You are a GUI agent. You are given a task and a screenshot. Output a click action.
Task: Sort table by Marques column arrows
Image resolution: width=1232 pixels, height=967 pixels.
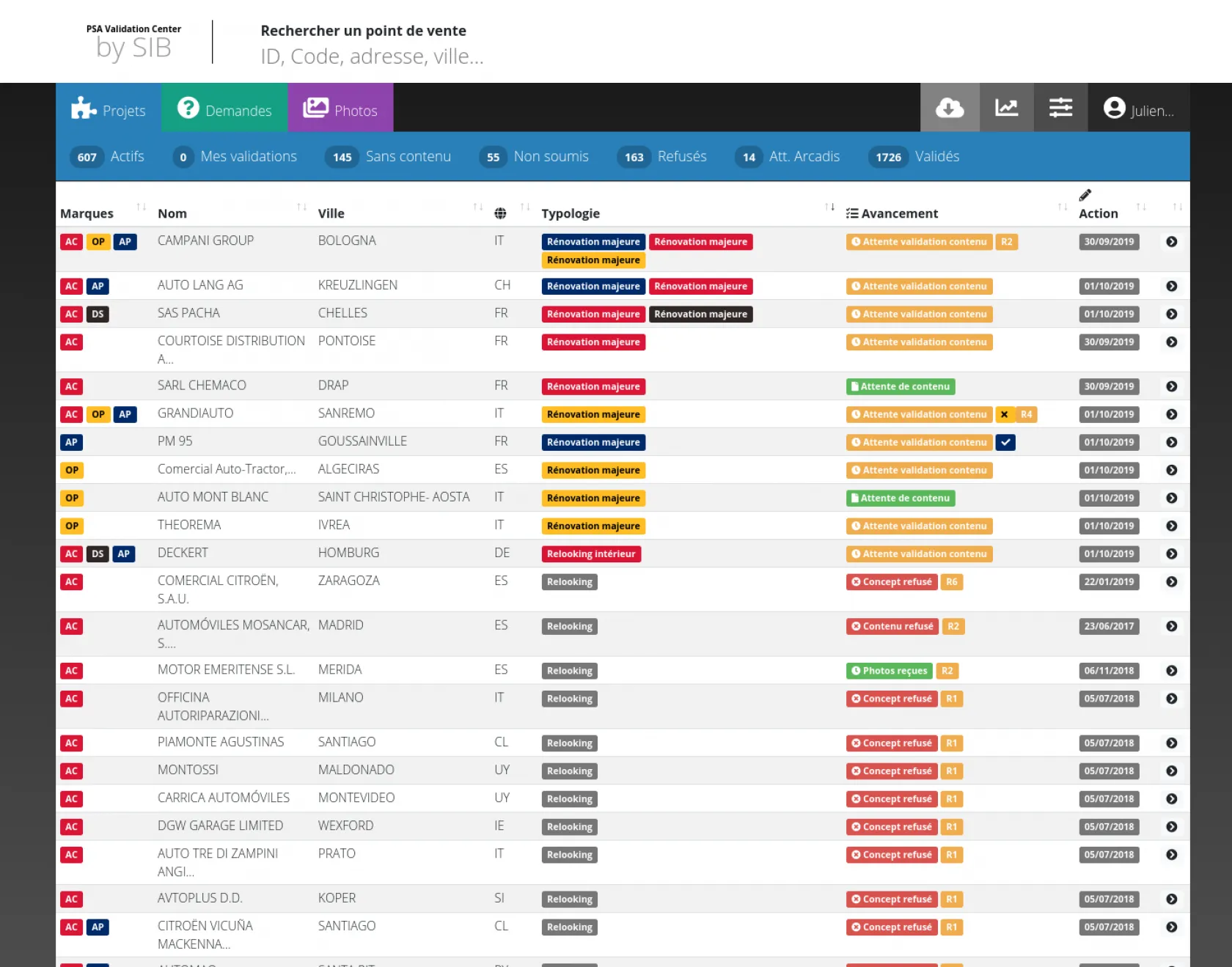coord(141,207)
